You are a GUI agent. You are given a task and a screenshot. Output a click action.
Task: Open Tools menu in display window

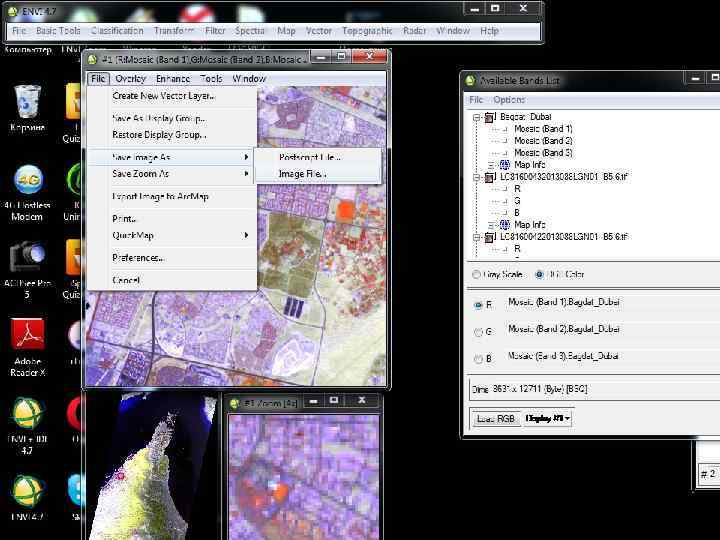click(x=211, y=79)
